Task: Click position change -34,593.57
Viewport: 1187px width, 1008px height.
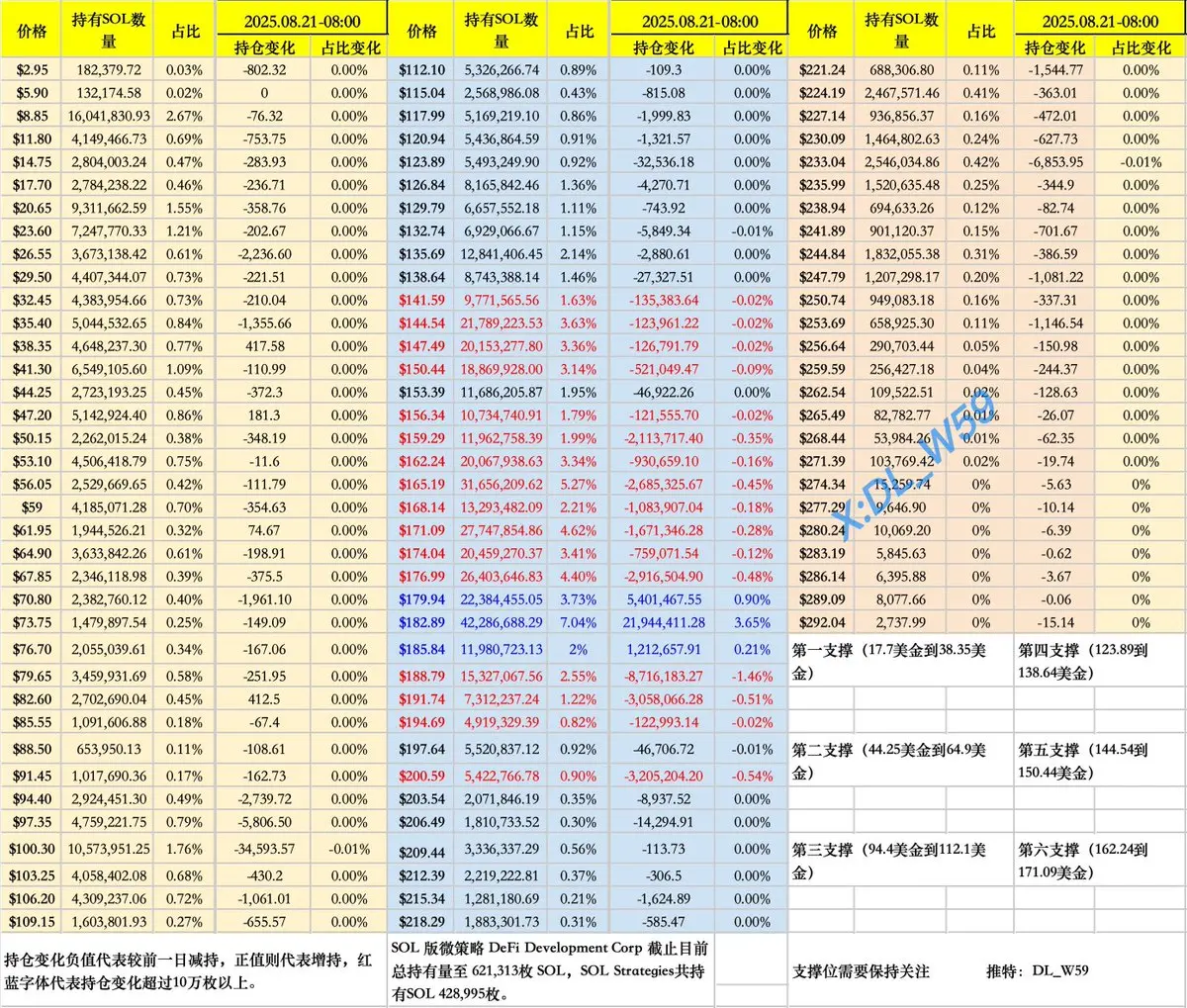Action: [x=264, y=849]
